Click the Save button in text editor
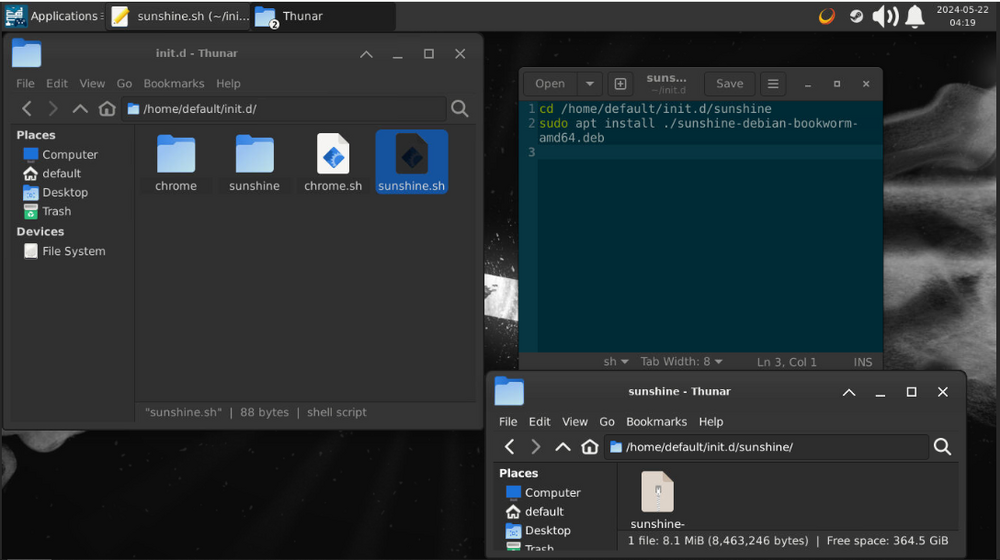The width and height of the screenshot is (1000, 560). [730, 84]
